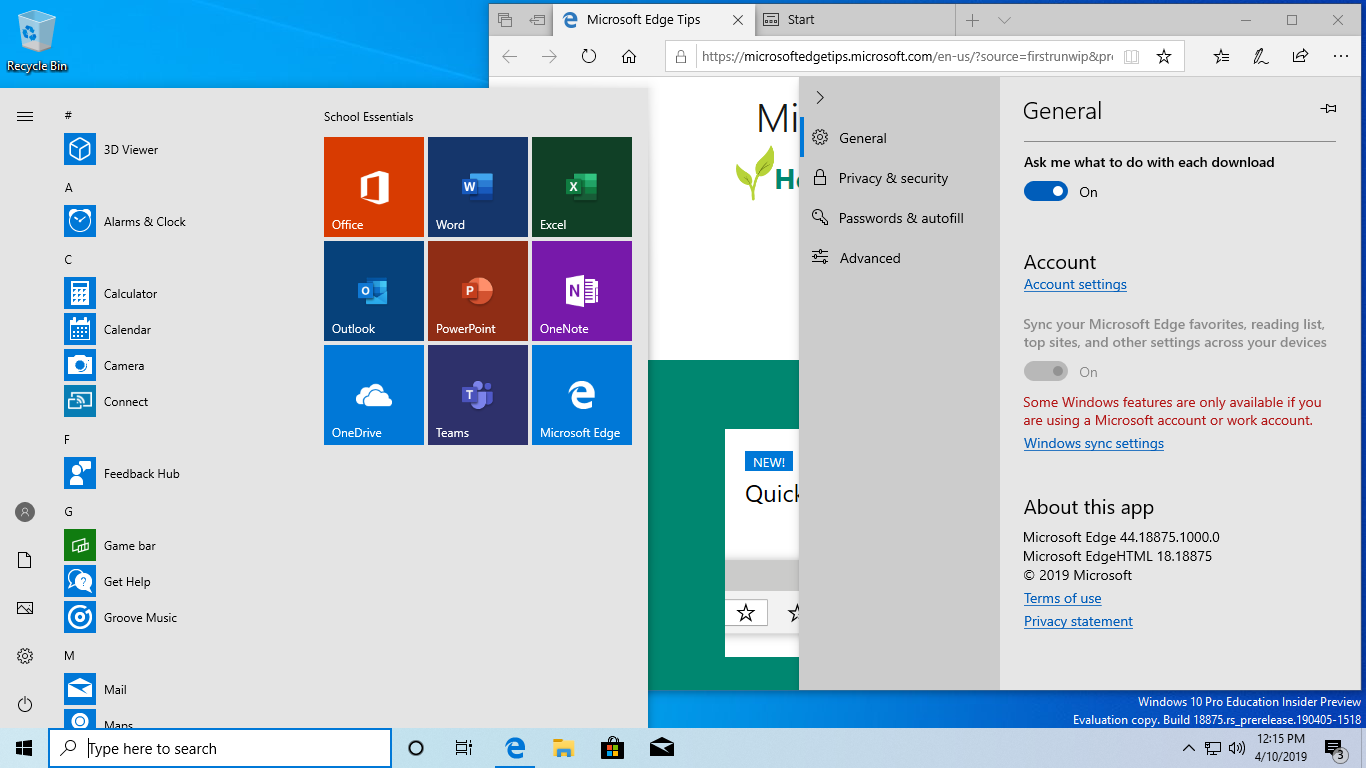Open the OneNote tile
Image resolution: width=1366 pixels, height=768 pixels.
click(x=581, y=291)
